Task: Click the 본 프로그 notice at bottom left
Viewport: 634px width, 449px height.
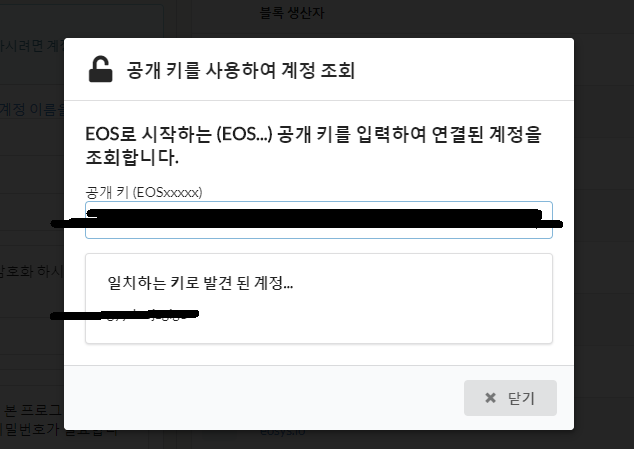Action: pyautogui.click(x=32, y=410)
